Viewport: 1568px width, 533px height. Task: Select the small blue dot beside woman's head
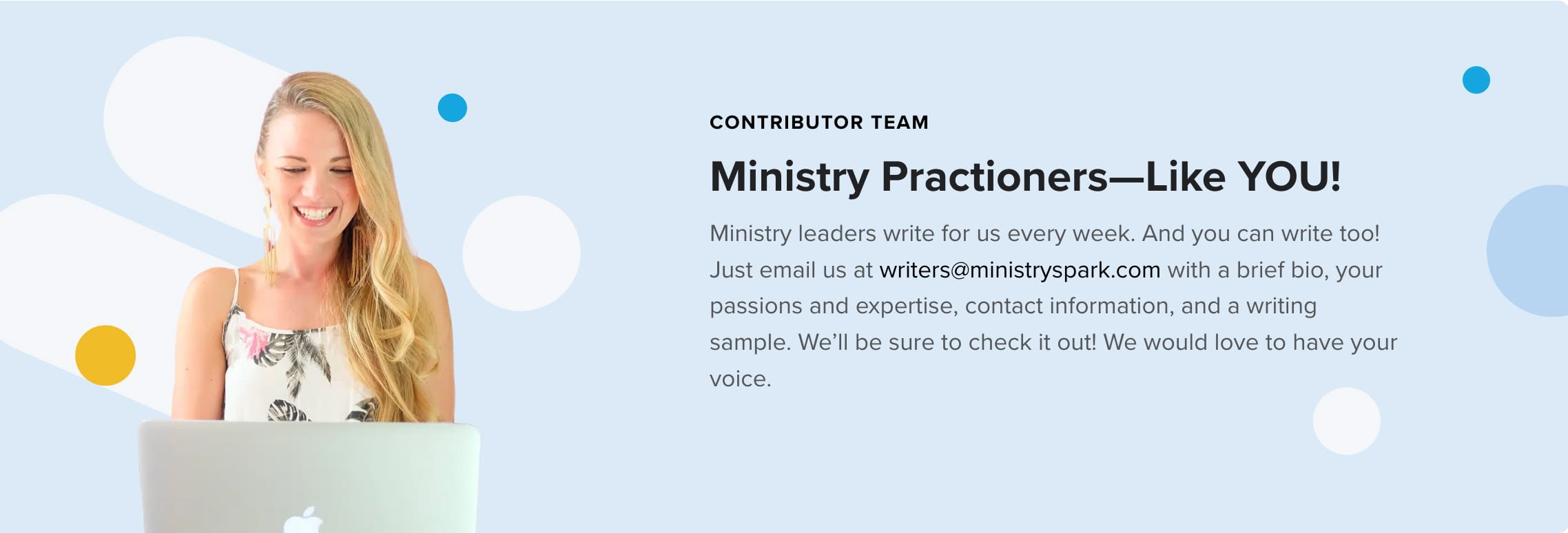pos(453,107)
